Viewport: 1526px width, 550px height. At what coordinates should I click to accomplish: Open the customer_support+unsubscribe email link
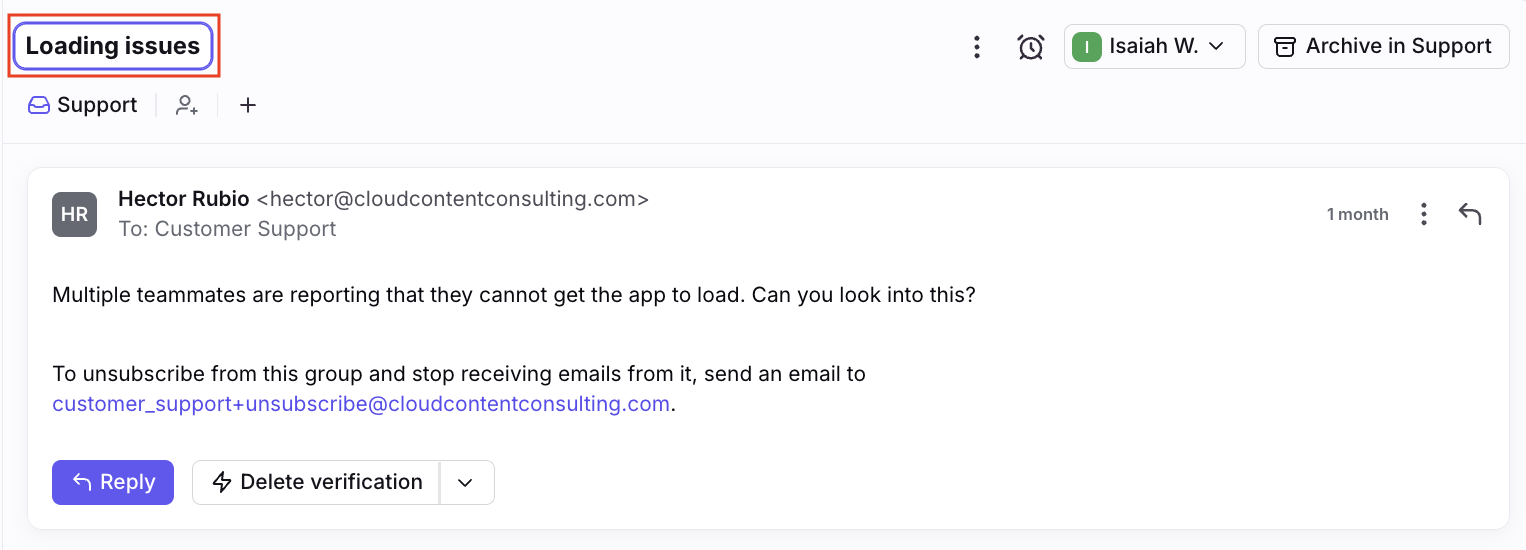point(361,404)
